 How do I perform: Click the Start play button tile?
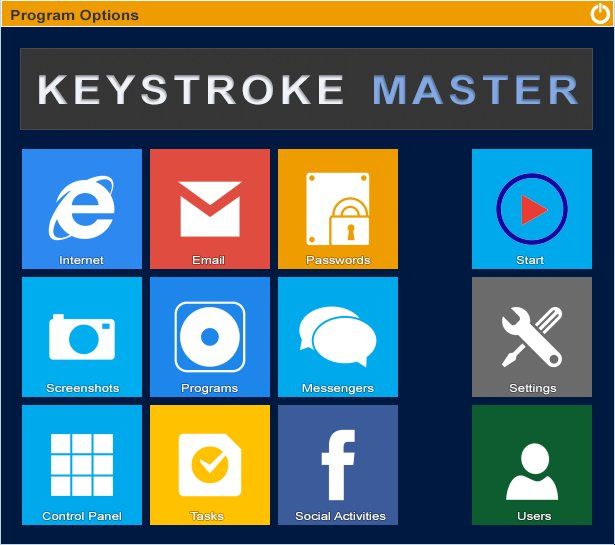tap(531, 209)
